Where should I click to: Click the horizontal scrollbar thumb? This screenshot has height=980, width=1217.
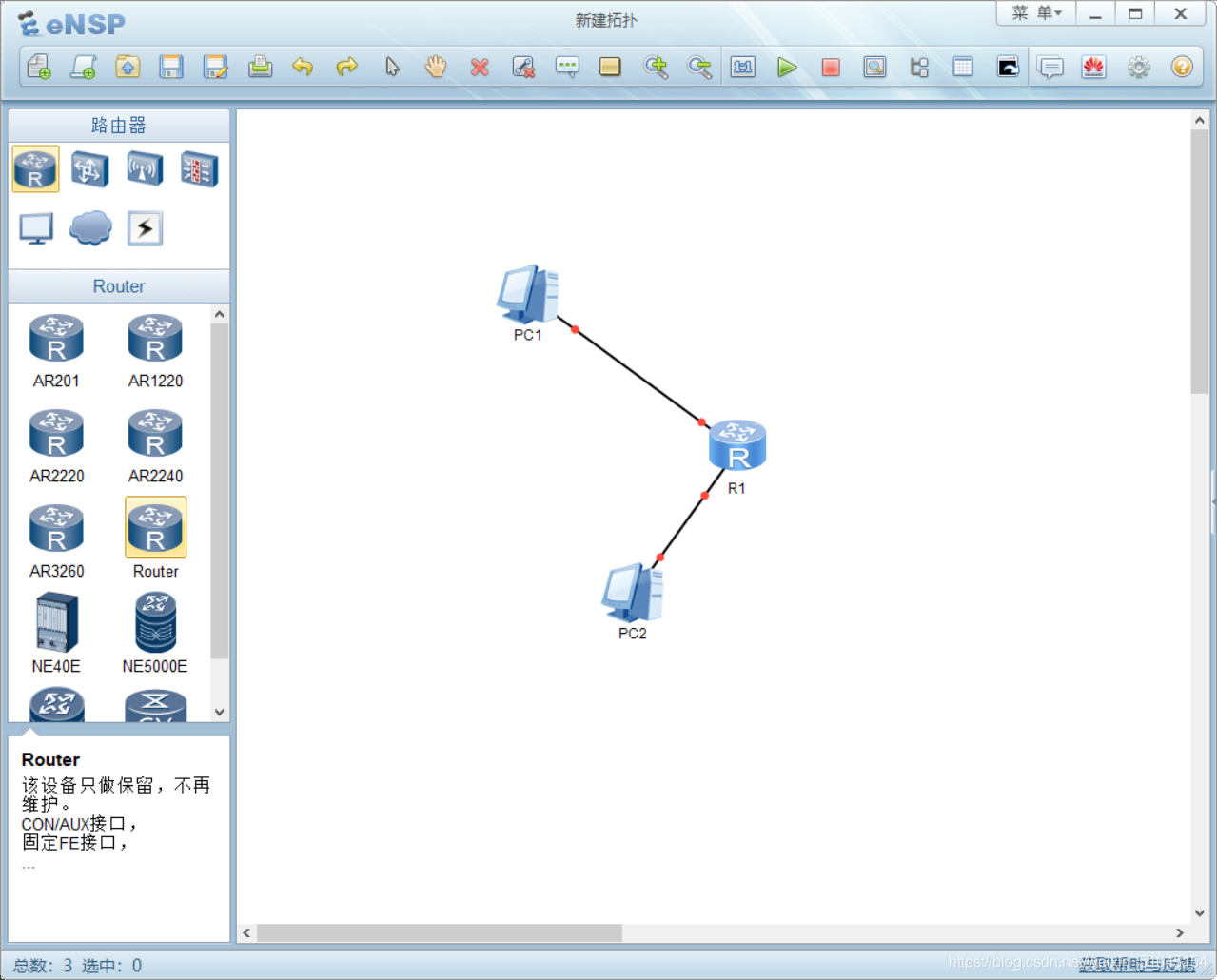click(440, 933)
